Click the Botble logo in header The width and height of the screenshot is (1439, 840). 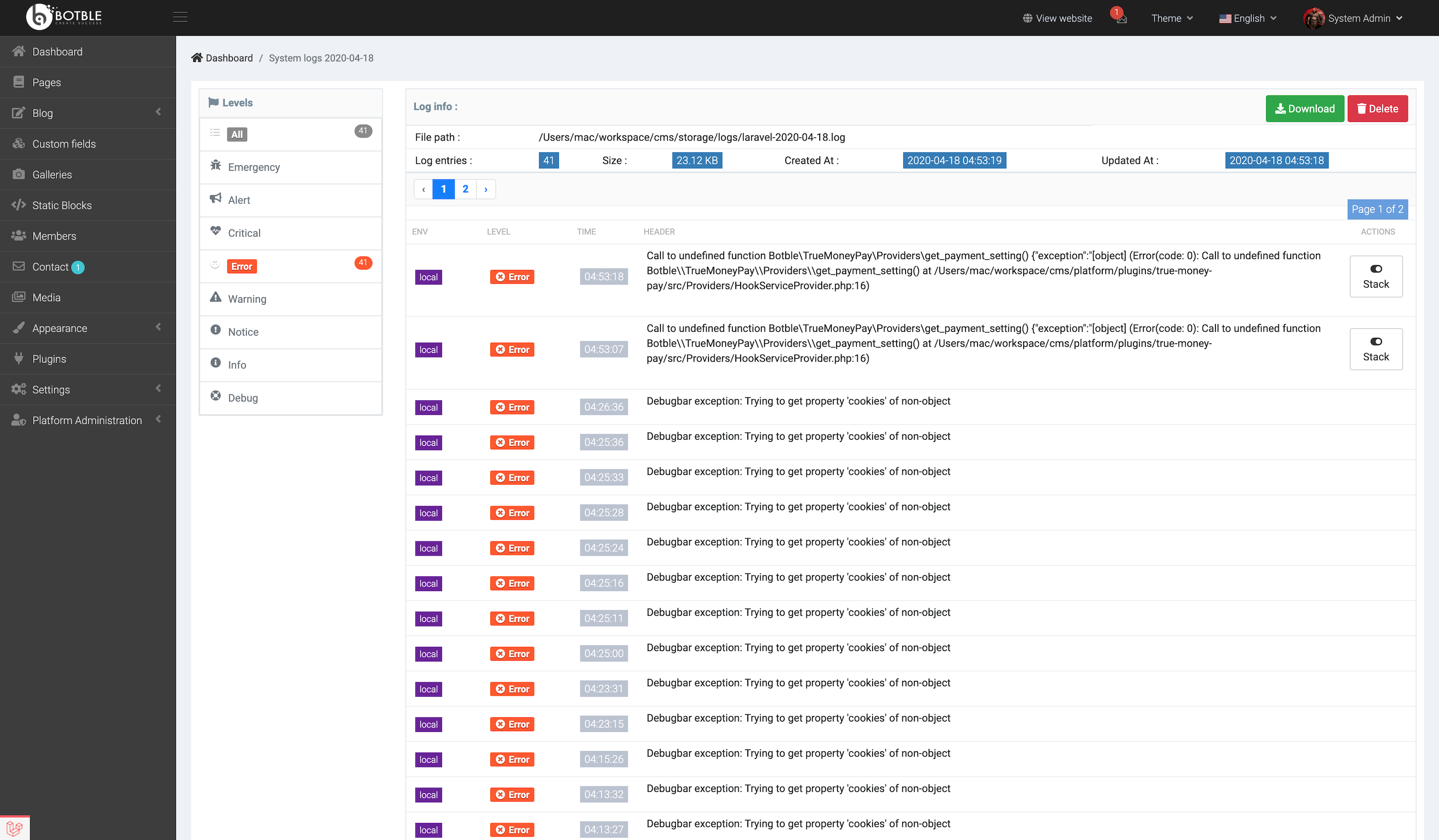coord(64,17)
